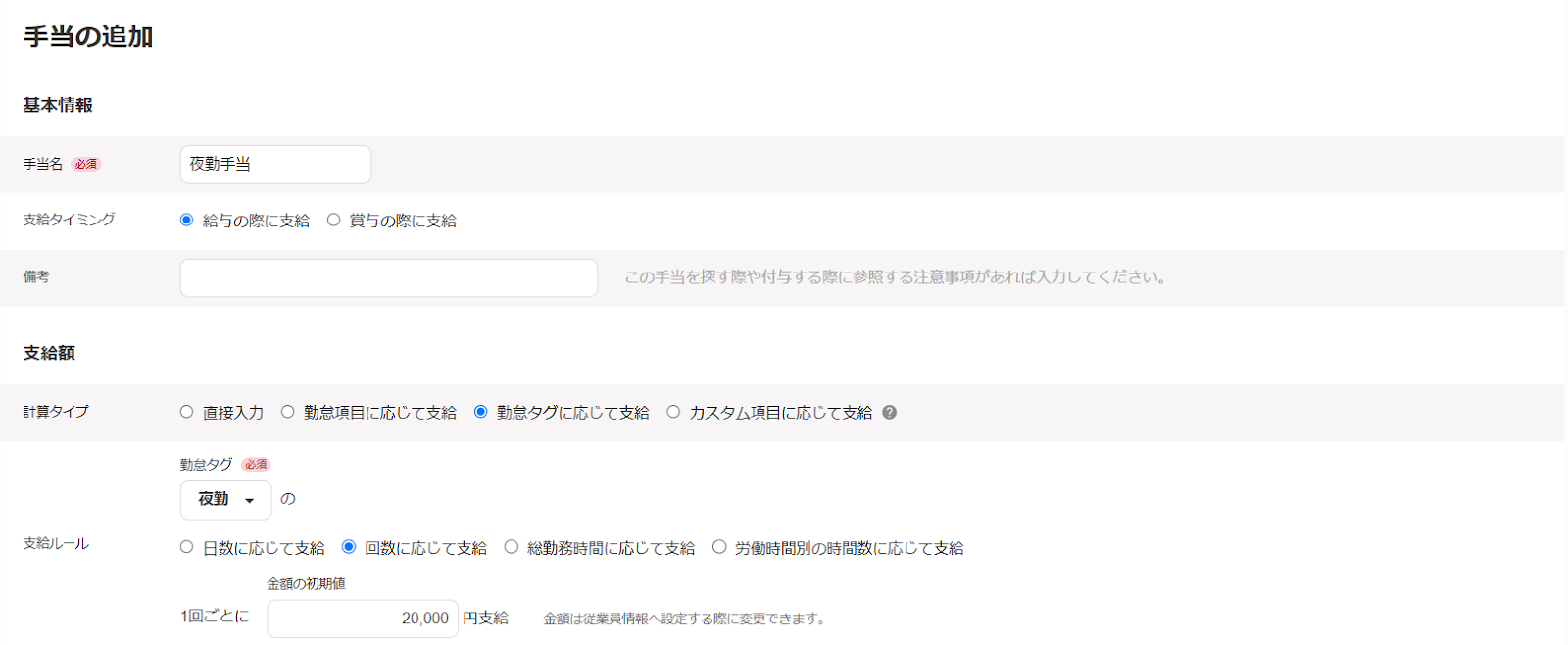1568x645 pixels.
Task: Click the 必須 badge beside 勤怠タグ
Action: click(256, 465)
